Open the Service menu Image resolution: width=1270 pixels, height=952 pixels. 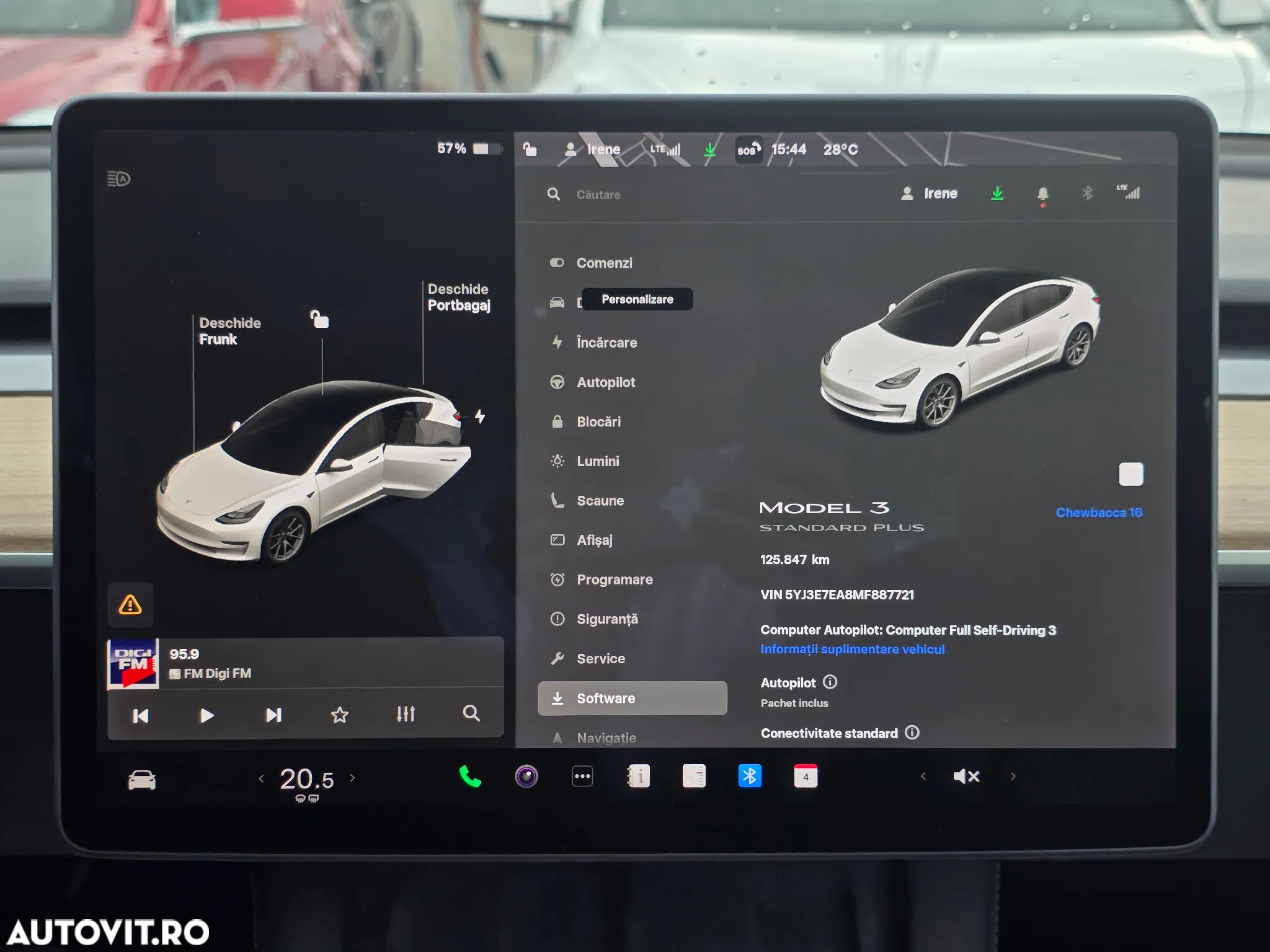pos(588,658)
